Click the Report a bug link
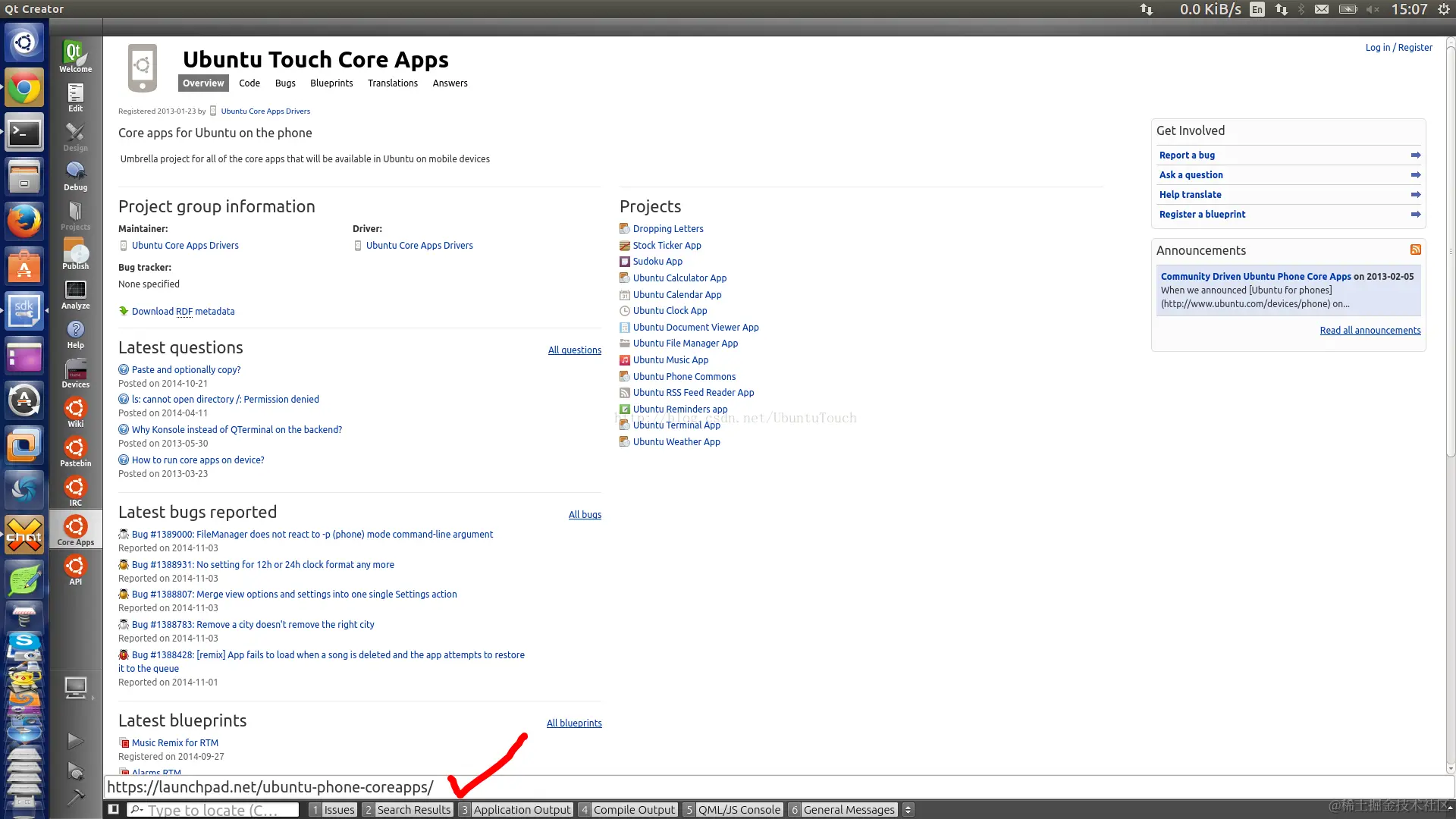The width and height of the screenshot is (1456, 819). [1187, 155]
